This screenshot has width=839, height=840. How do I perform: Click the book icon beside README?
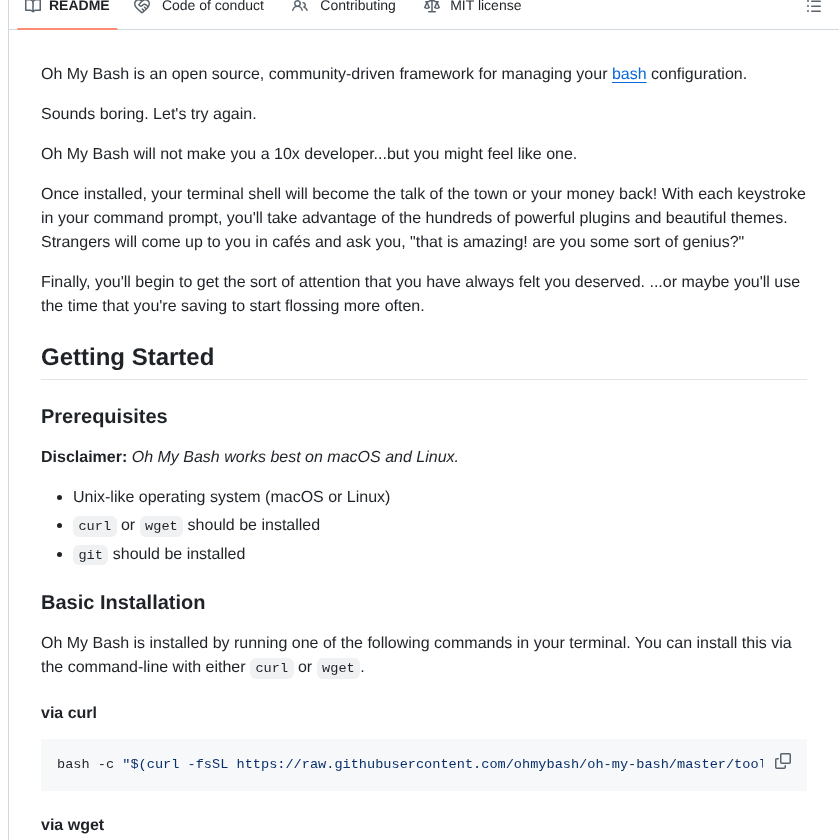(33, 6)
